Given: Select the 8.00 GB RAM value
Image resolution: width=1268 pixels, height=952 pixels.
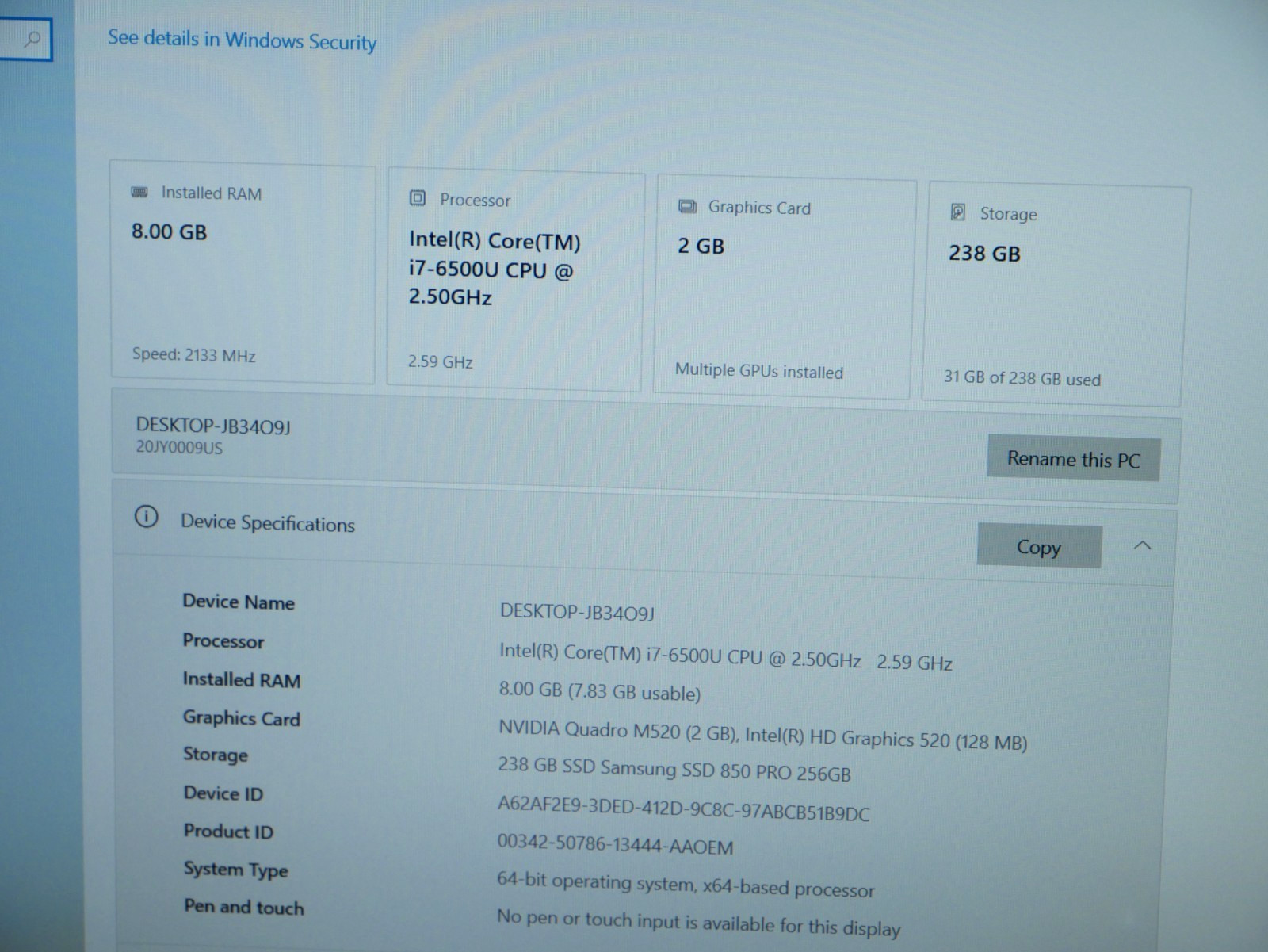Looking at the screenshot, I should coord(169,231).
